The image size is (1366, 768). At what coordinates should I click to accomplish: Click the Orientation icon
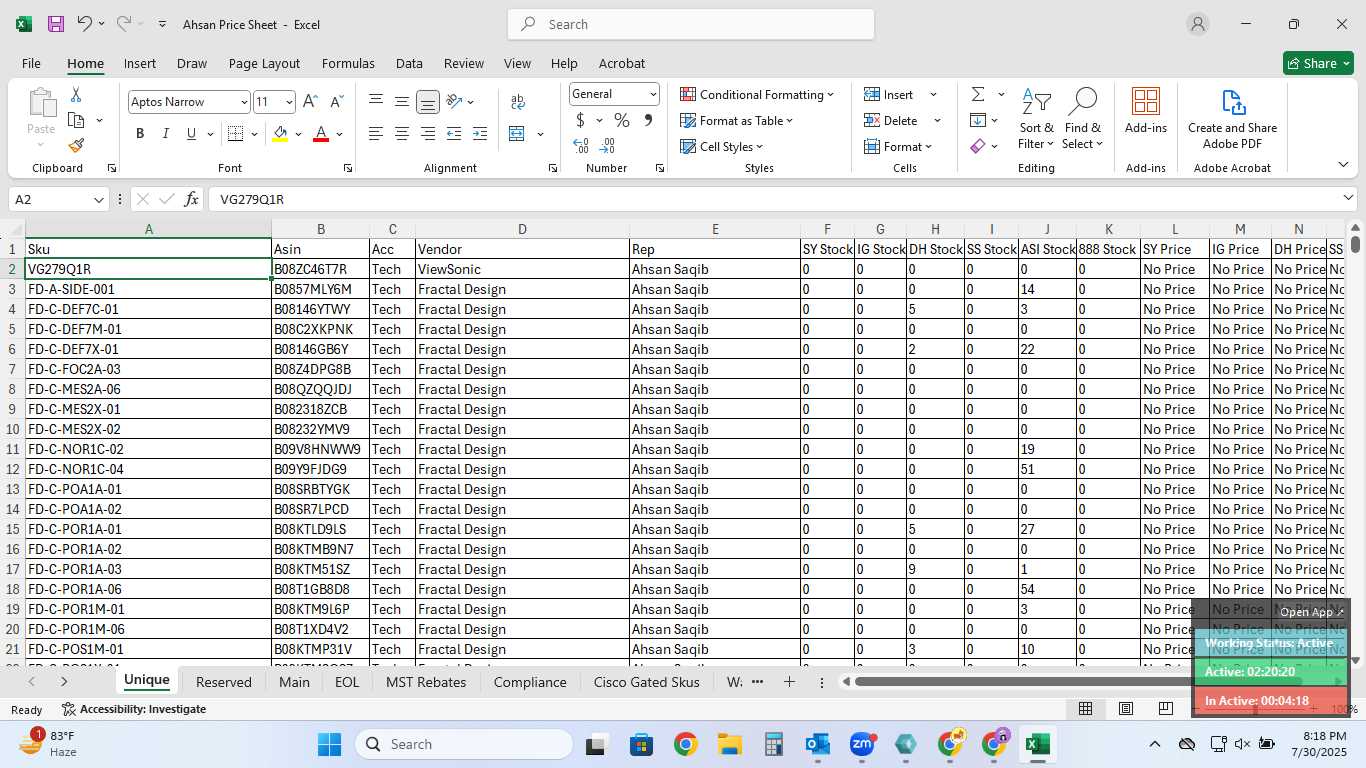pyautogui.click(x=455, y=102)
